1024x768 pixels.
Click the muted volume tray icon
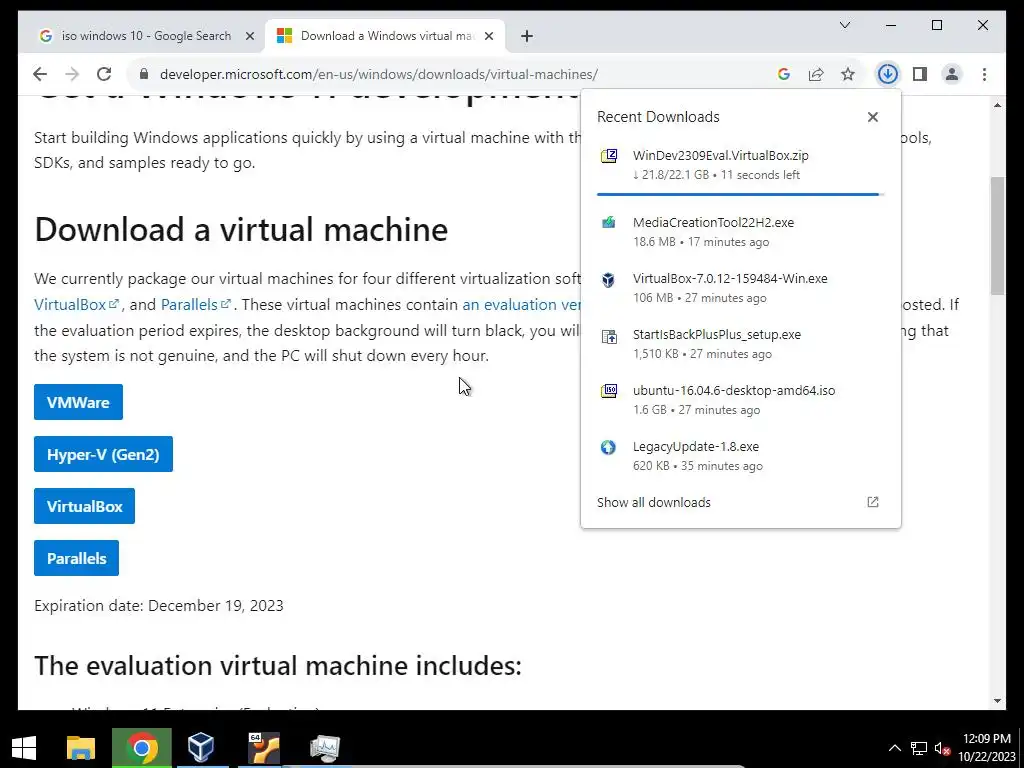tap(942, 748)
